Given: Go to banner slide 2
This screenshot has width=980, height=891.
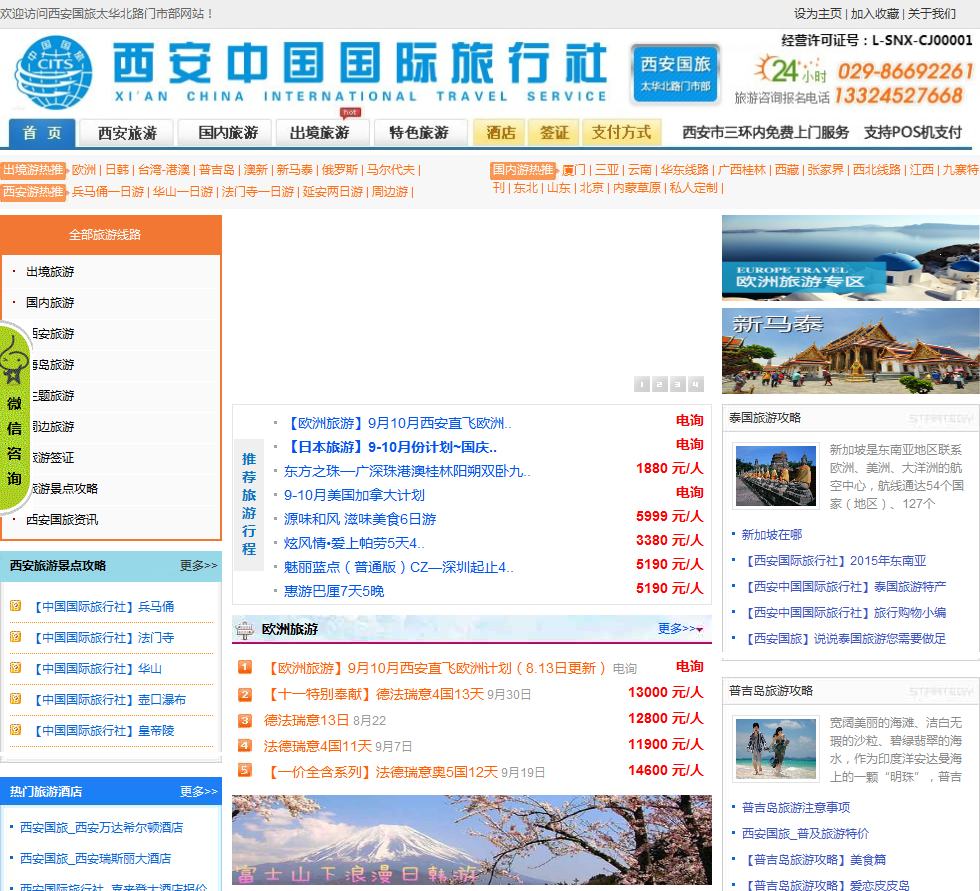Looking at the screenshot, I should tap(660, 384).
